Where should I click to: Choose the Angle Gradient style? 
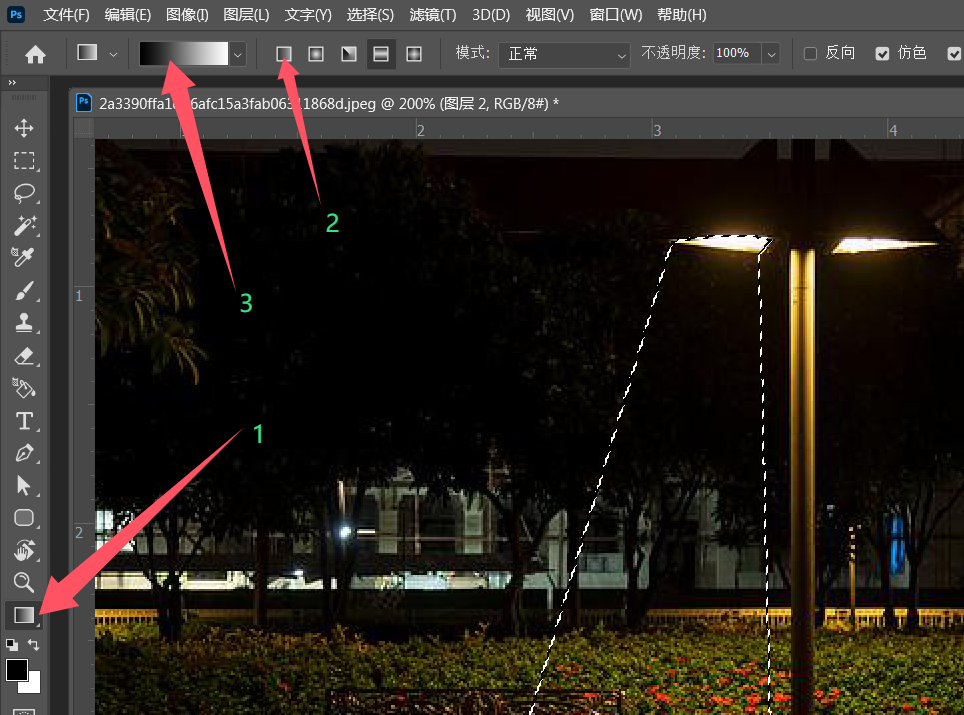pyautogui.click(x=349, y=54)
